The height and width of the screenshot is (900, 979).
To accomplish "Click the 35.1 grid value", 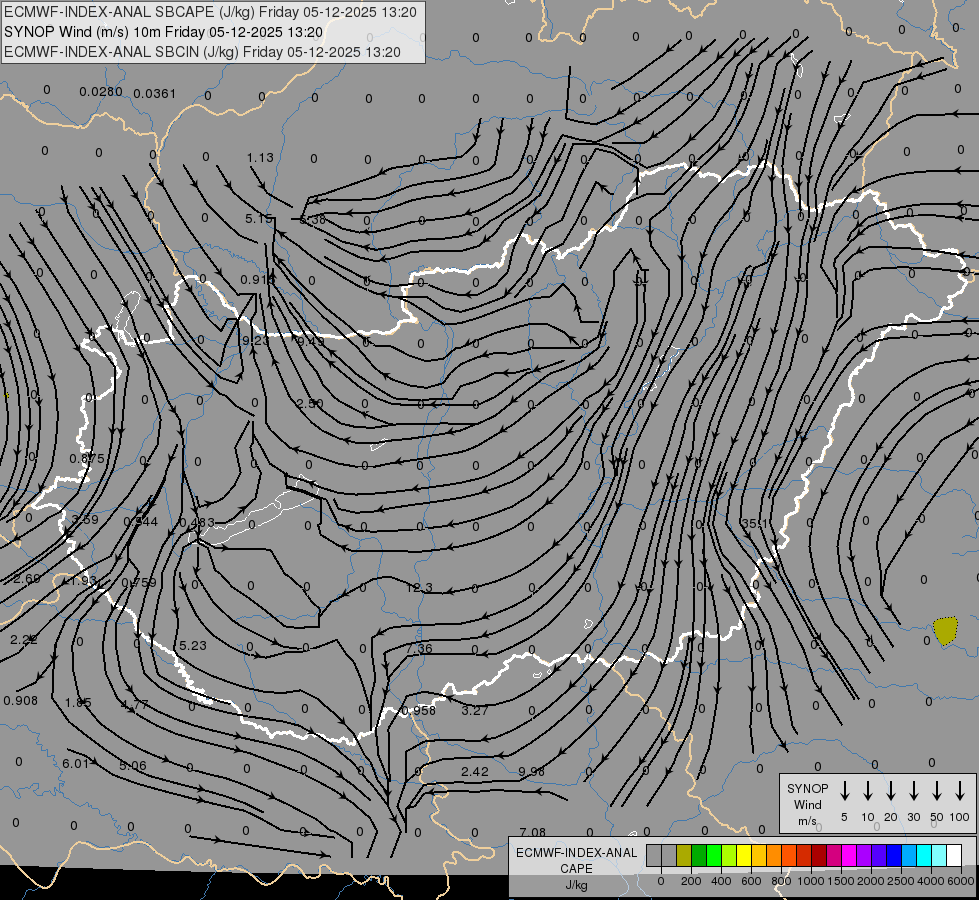I will [754, 523].
